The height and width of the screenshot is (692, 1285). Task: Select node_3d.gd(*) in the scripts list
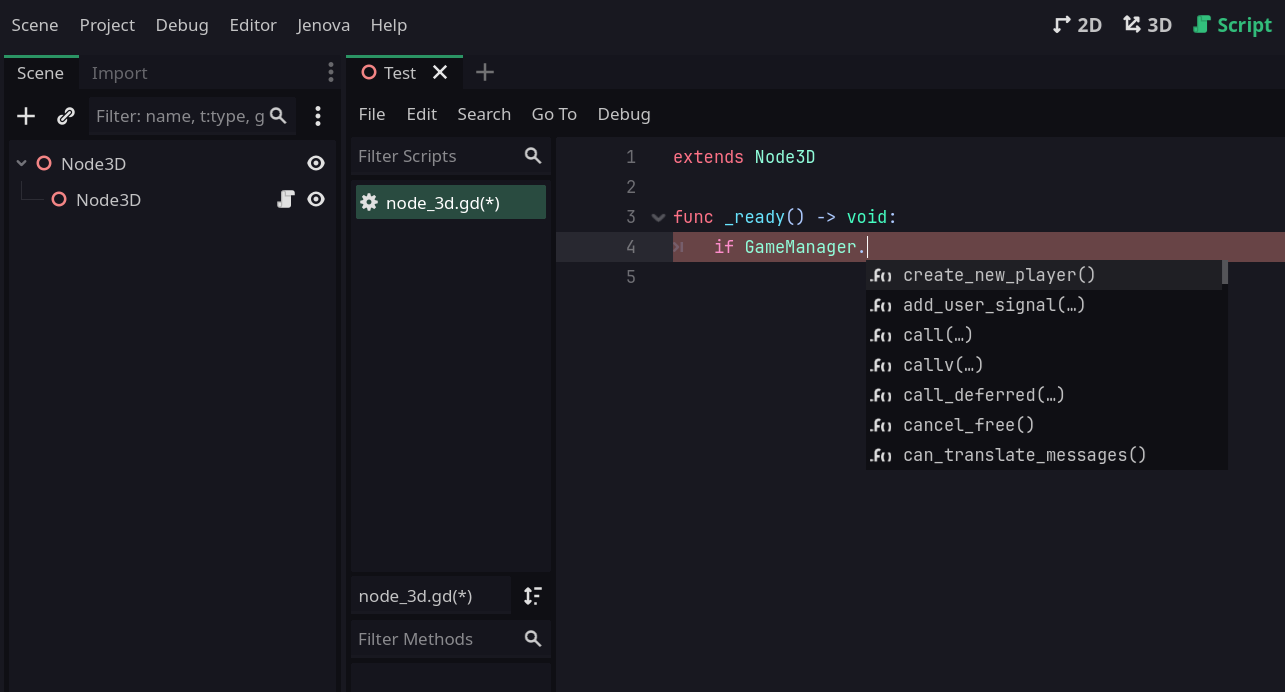tap(451, 203)
